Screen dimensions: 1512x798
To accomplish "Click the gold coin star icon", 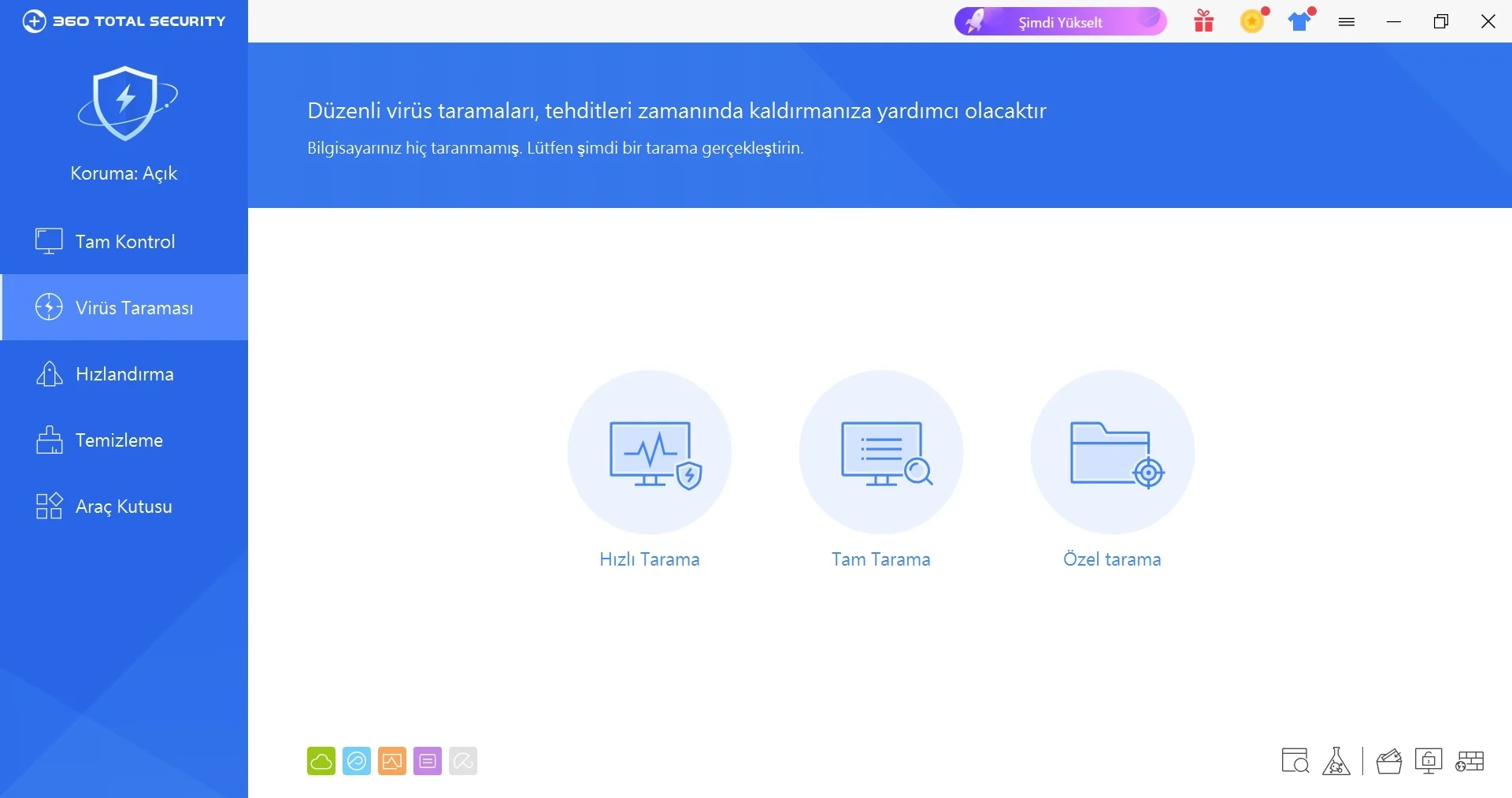I will (x=1252, y=21).
